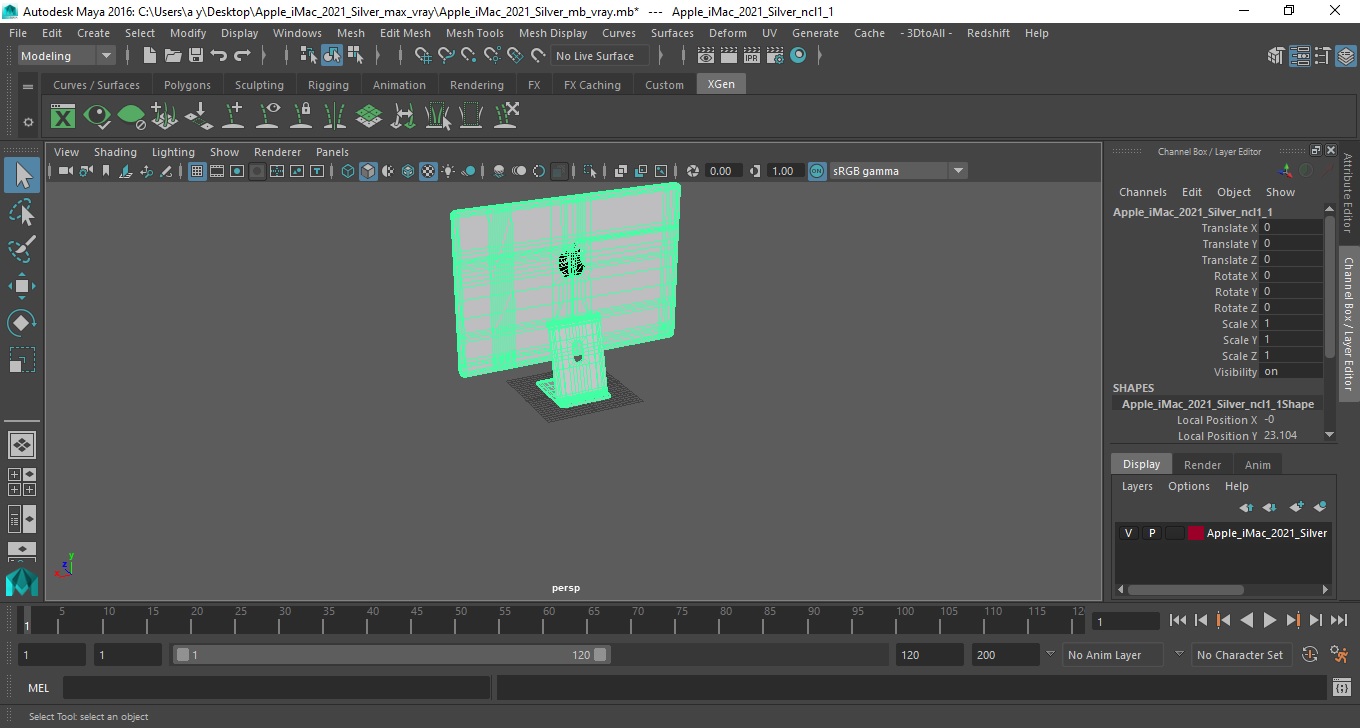The height and width of the screenshot is (728, 1360).
Task: Select by component type mode icon
Action: [355, 56]
